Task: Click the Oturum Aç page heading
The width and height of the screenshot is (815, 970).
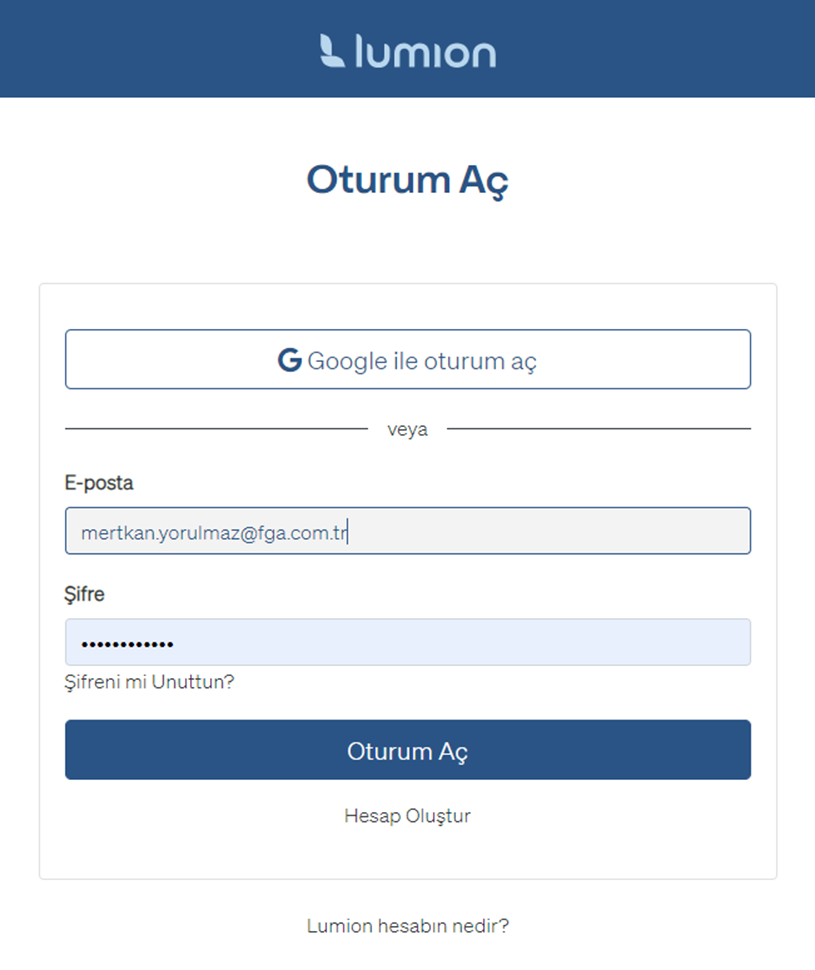Action: pos(408,181)
